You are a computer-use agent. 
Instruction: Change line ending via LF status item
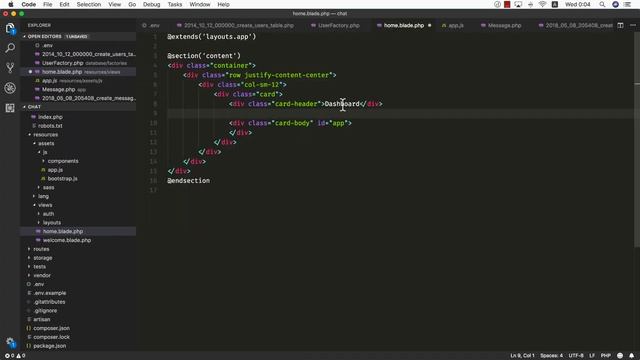(x=592, y=356)
